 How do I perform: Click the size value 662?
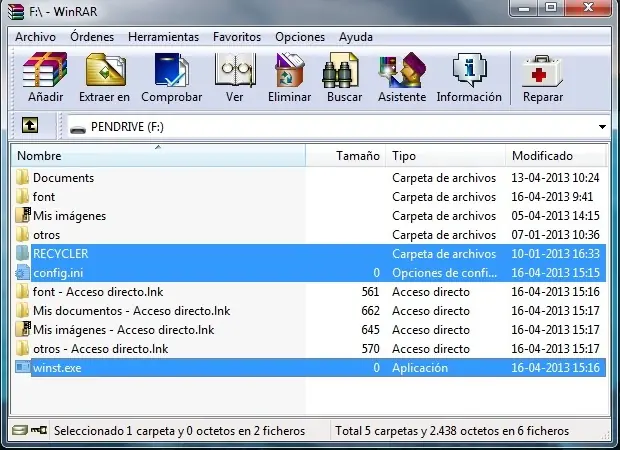tap(370, 310)
